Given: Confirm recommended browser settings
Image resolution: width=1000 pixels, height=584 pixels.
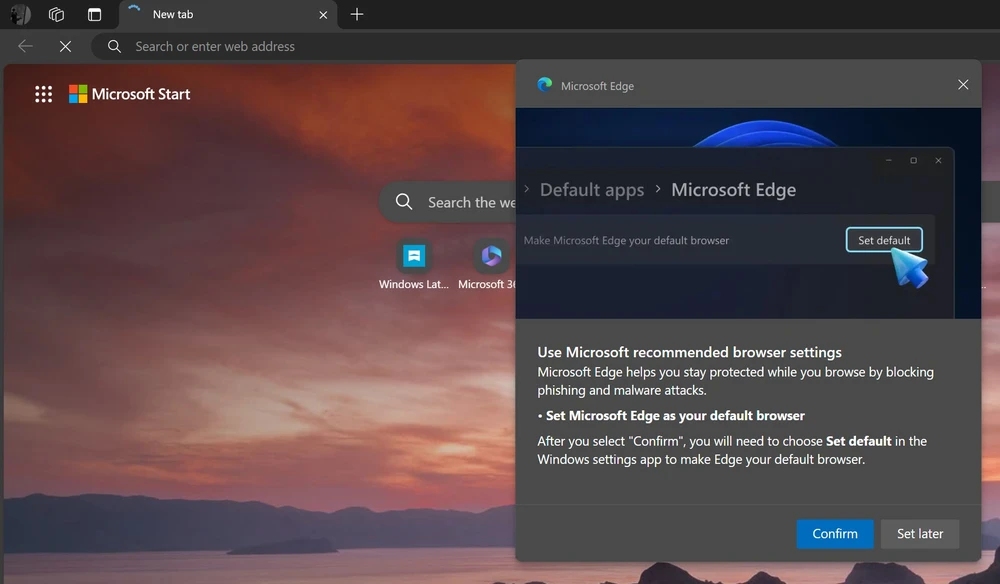Looking at the screenshot, I should [835, 534].
